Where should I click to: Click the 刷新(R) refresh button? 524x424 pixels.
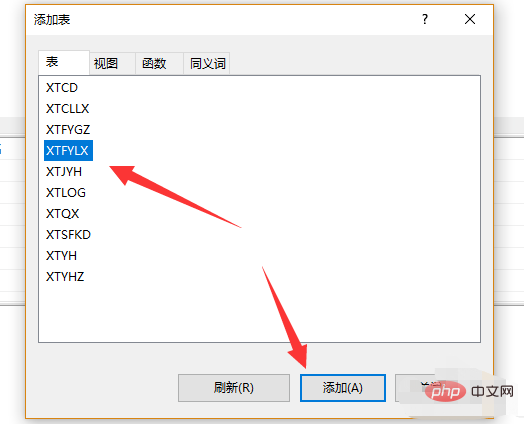tap(234, 388)
